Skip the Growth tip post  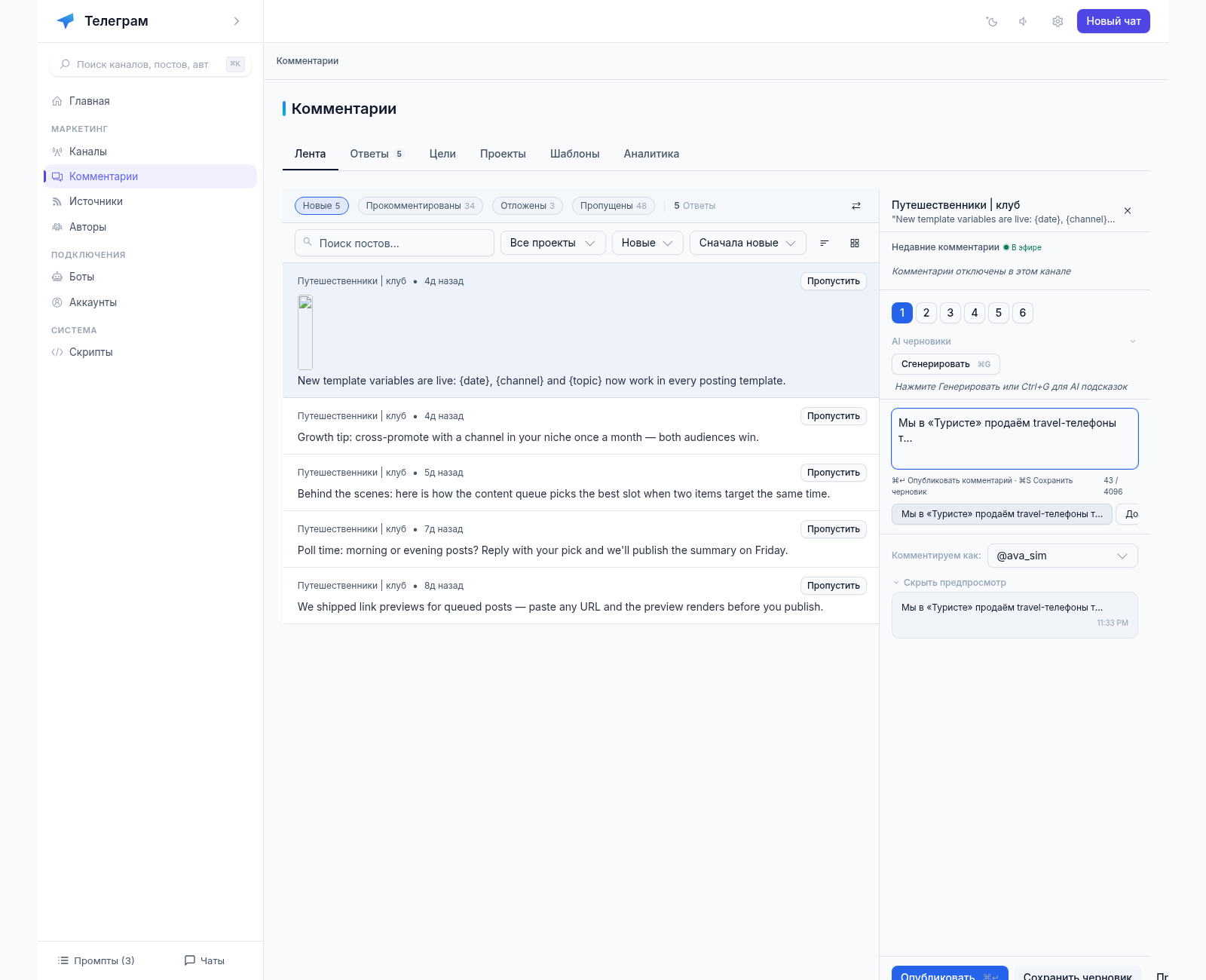coord(834,416)
